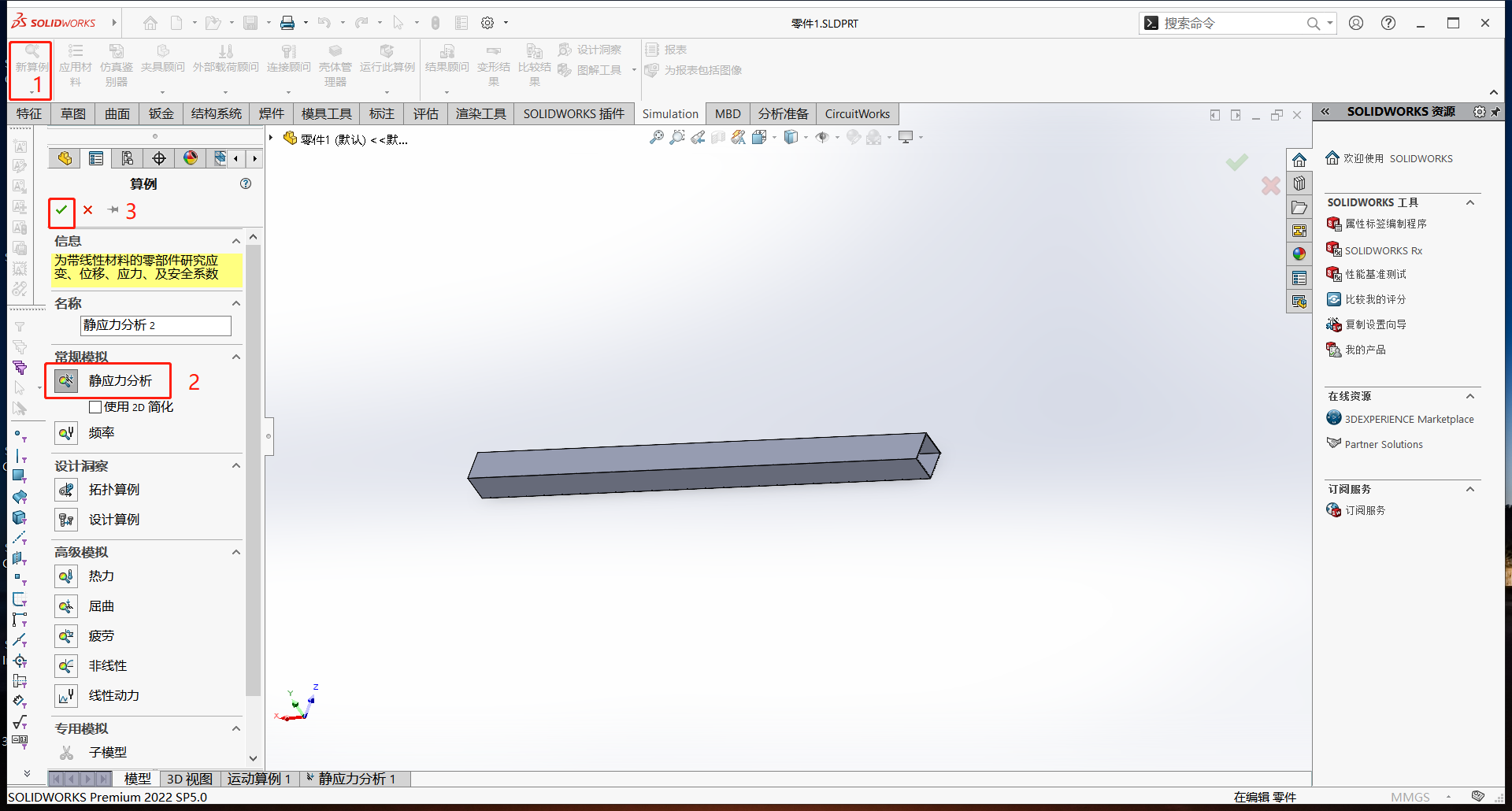Open the DimXpertManager crosshair tab icon
Screen dimensions: 1512x811
(159, 158)
